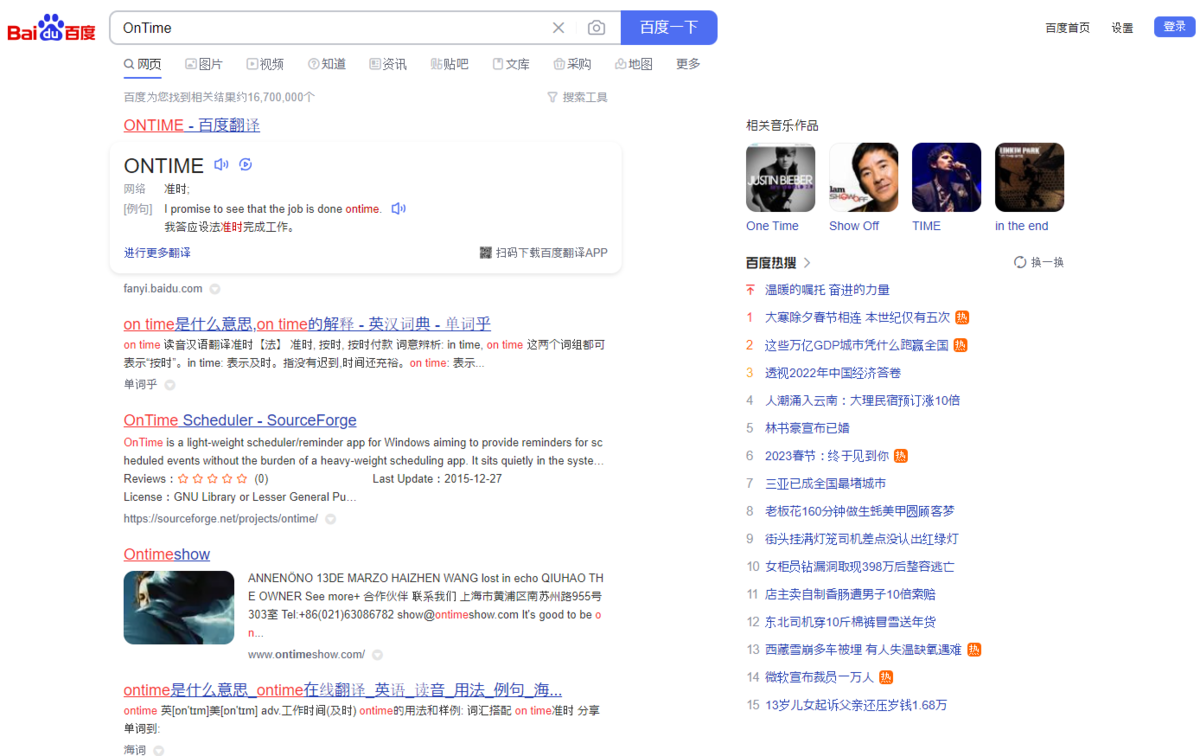This screenshot has width=1200, height=756.
Task: Click the Ontimeshow result thumbnail
Action: pos(179,607)
